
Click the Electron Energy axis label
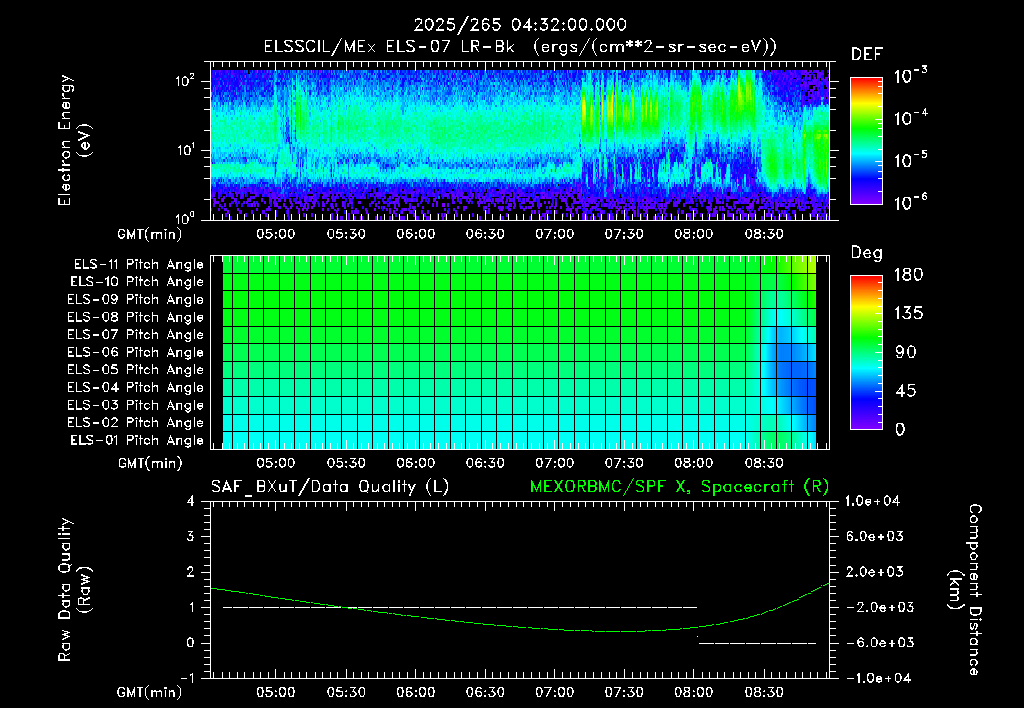tap(74, 140)
